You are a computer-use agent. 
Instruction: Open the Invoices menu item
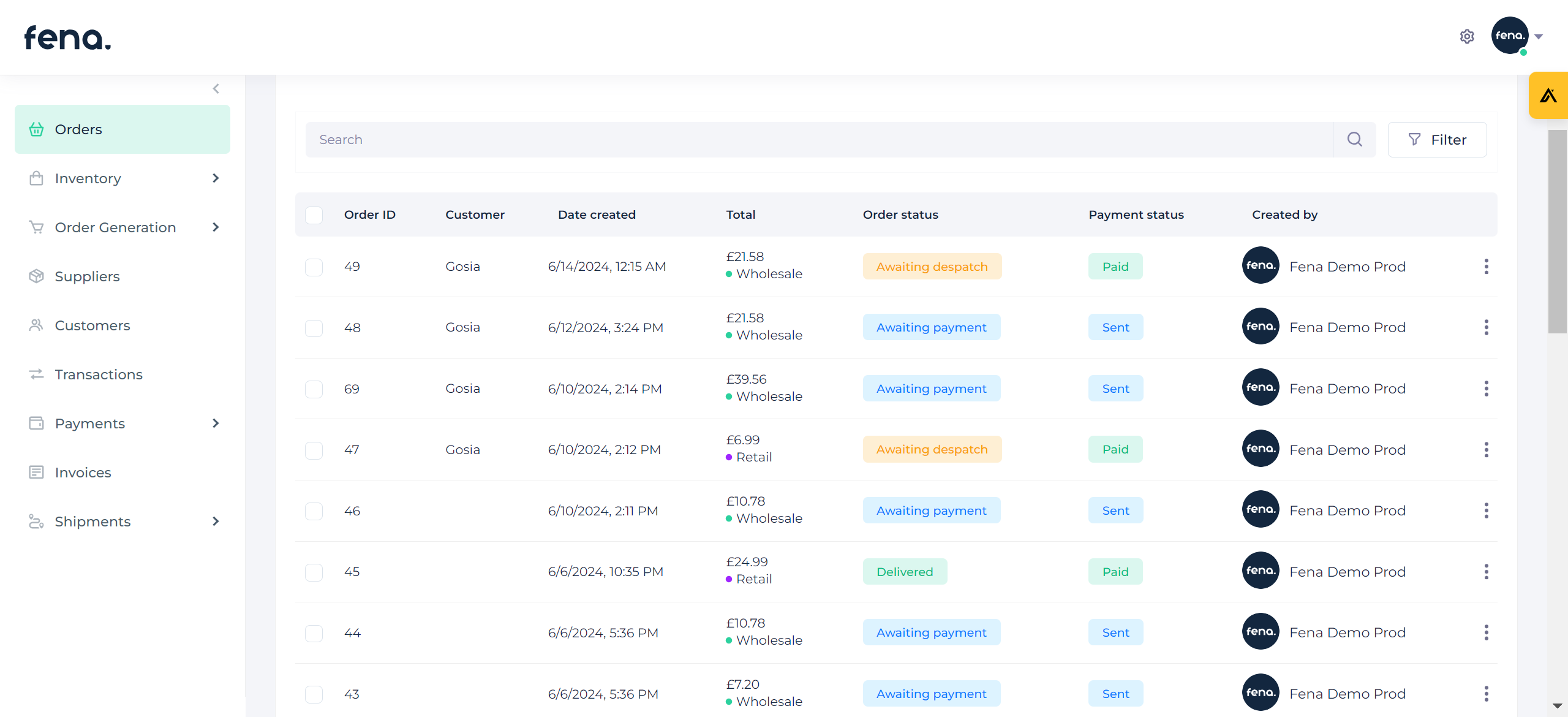tap(83, 472)
